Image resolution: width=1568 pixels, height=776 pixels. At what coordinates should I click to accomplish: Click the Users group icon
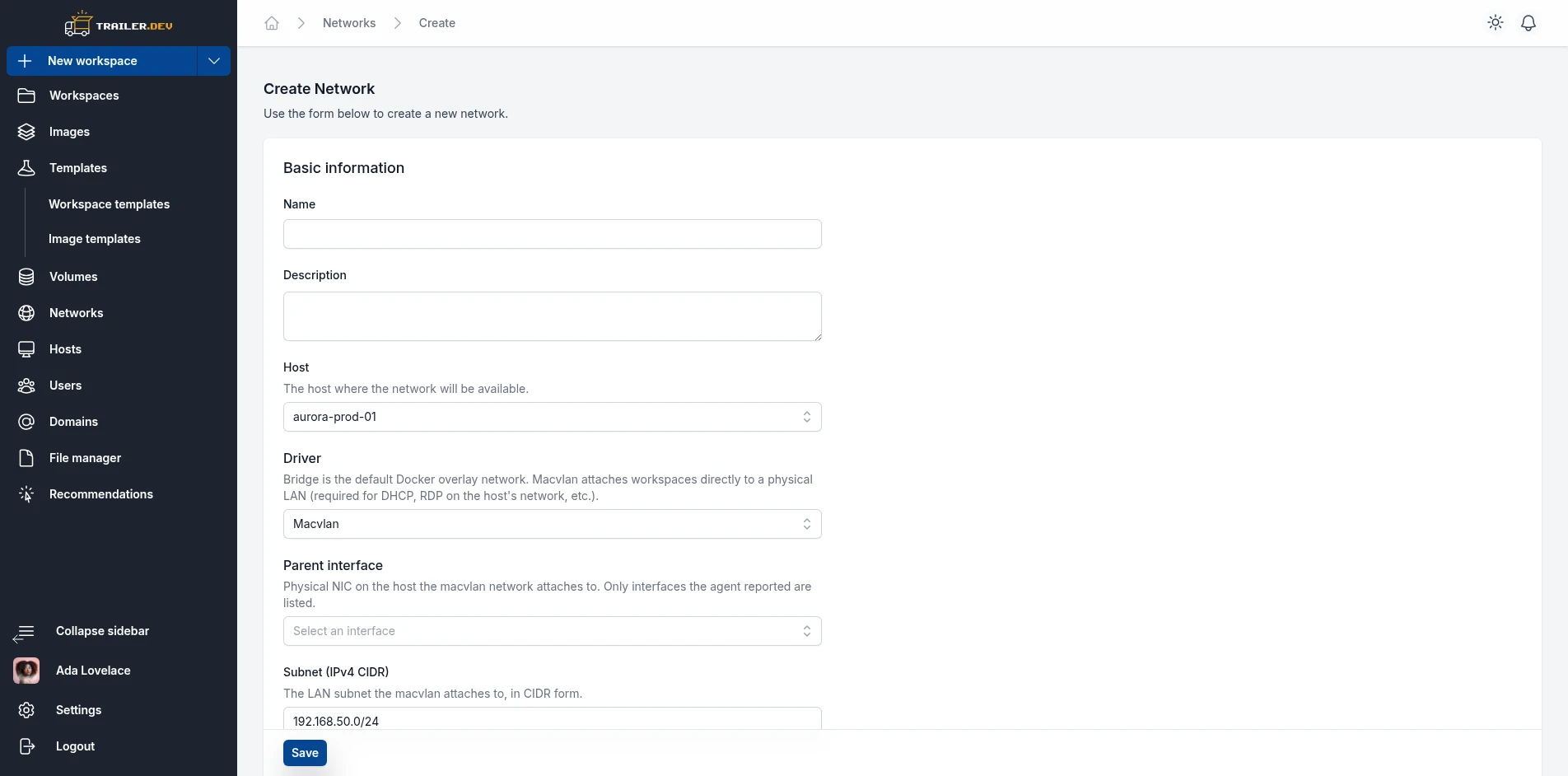tap(26, 386)
